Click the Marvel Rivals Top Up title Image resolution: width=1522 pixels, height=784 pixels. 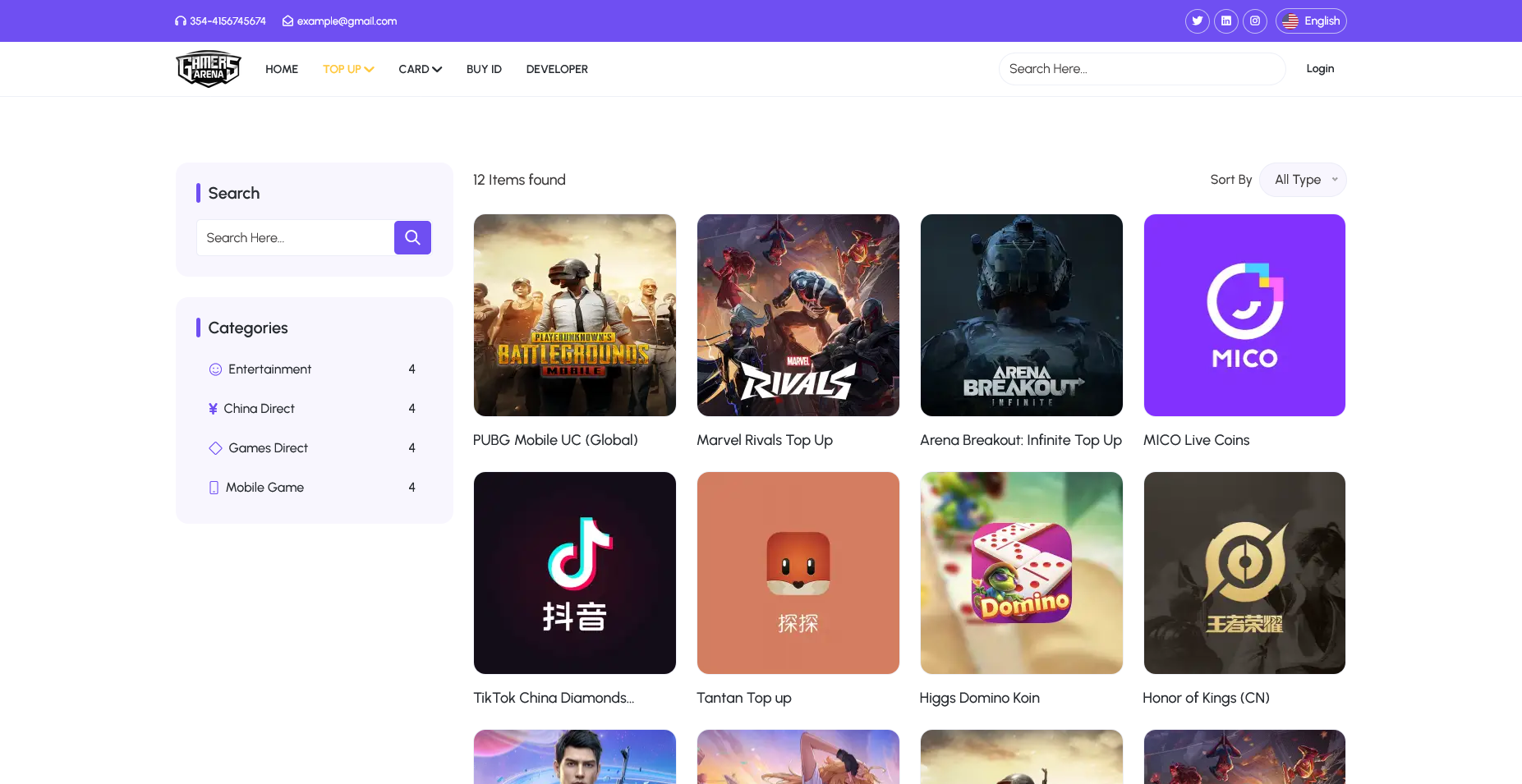(765, 440)
